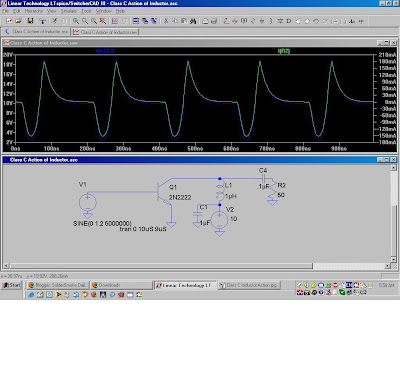Select the Draw Wire pencil tool

click(226, 21)
